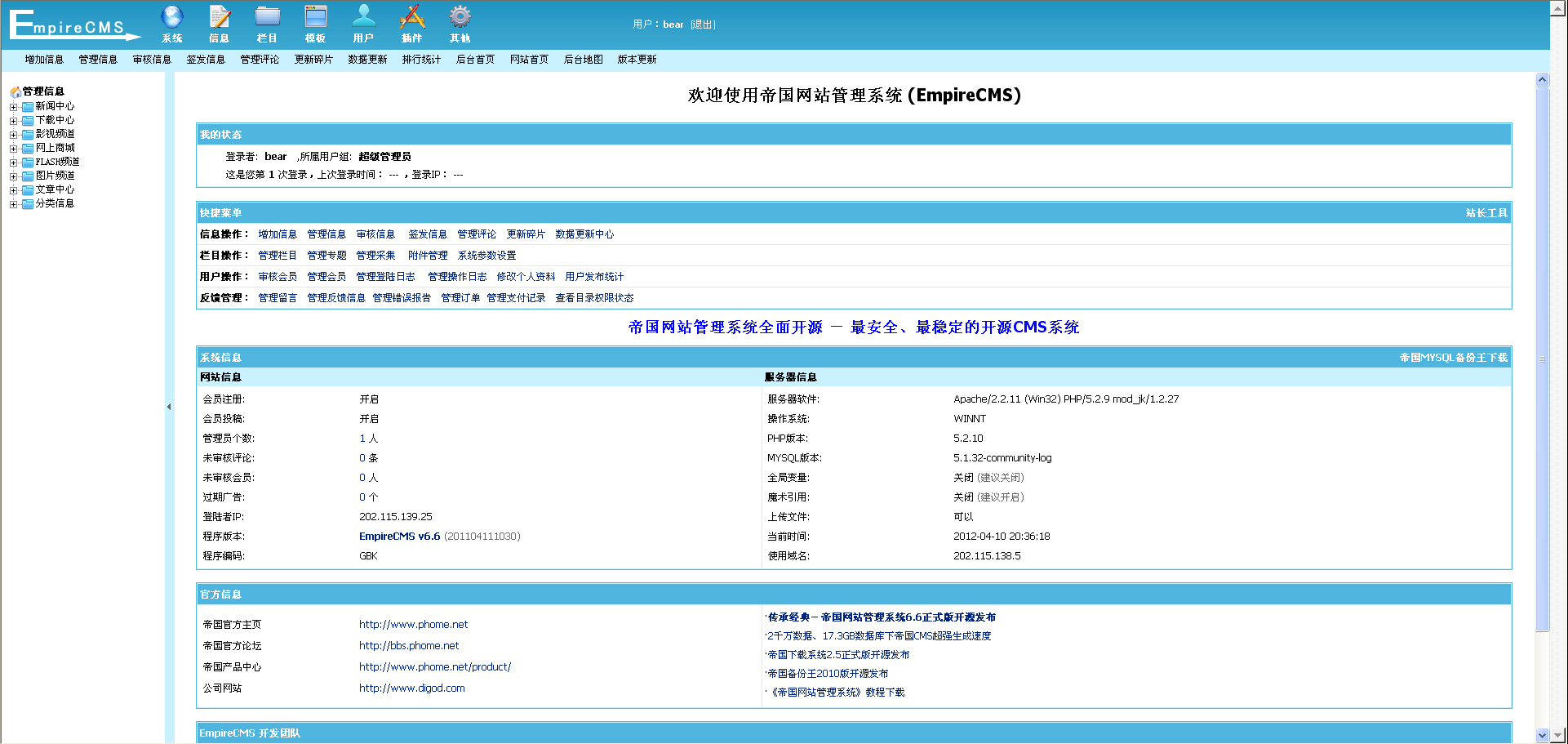
Task: Click the content pane scrollbar up arrow
Action: tap(1542, 80)
